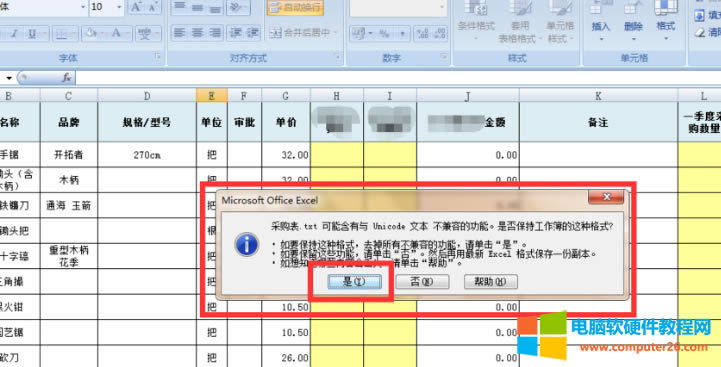721x367 pixels.
Task: Select column E header
Action: 212,96
